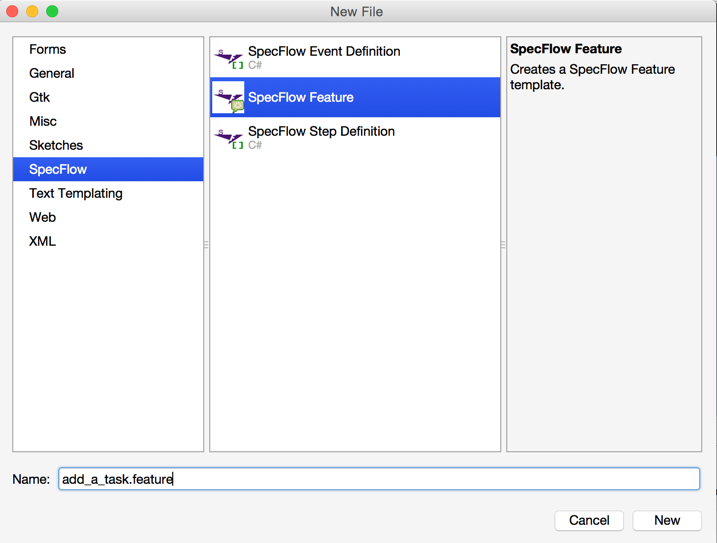Click the New button

point(667,521)
